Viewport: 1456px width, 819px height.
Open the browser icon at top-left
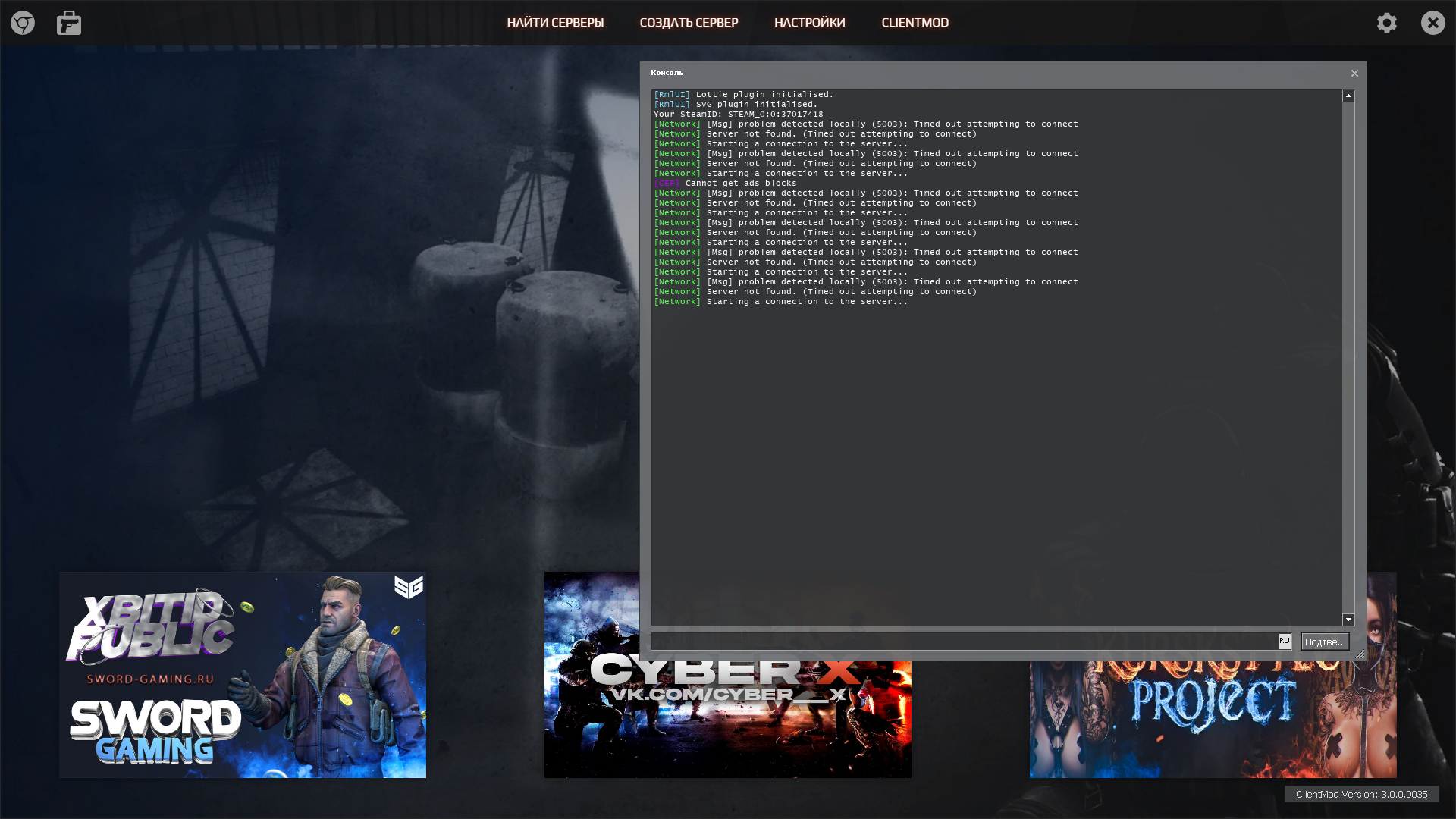coord(23,23)
